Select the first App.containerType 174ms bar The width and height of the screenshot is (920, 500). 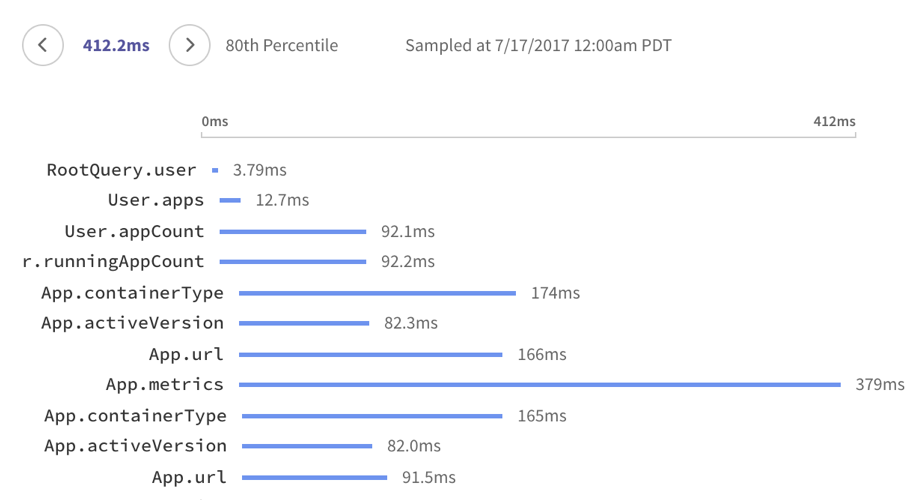coord(377,293)
